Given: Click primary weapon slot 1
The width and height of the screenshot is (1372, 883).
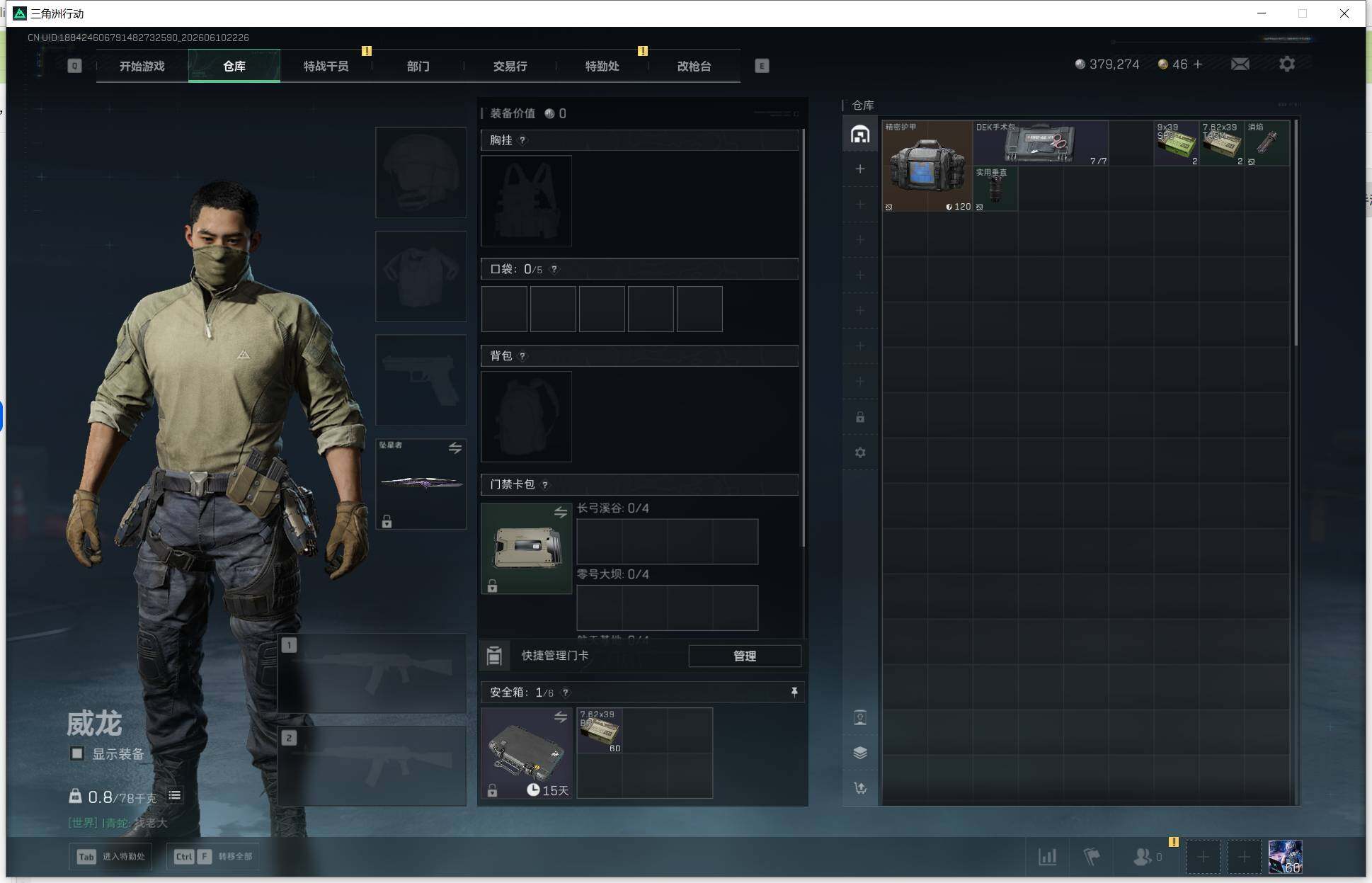Looking at the screenshot, I should 372,673.
